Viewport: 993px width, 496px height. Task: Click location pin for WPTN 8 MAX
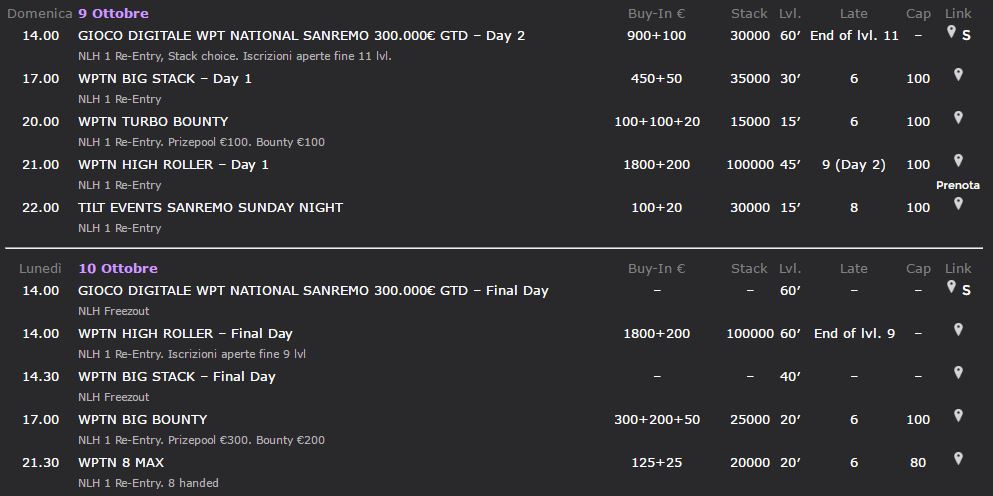coord(958,459)
